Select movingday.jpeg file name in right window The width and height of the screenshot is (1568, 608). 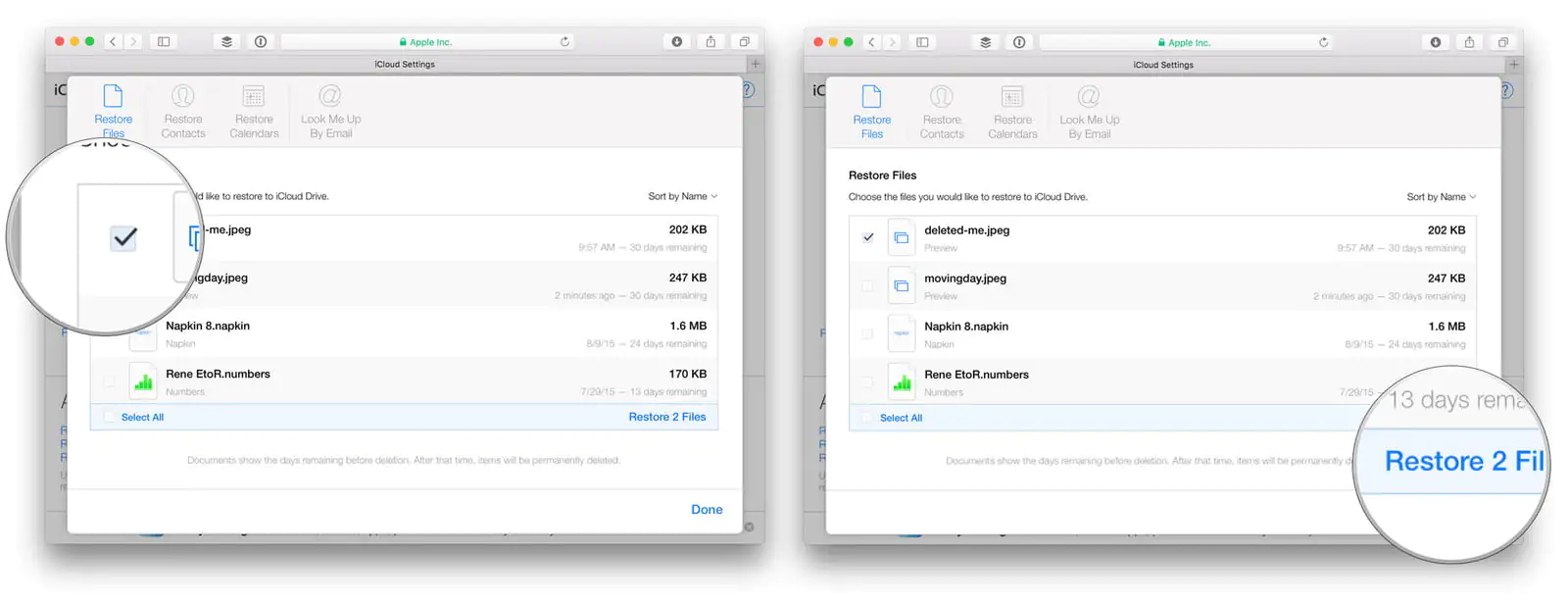(x=965, y=279)
